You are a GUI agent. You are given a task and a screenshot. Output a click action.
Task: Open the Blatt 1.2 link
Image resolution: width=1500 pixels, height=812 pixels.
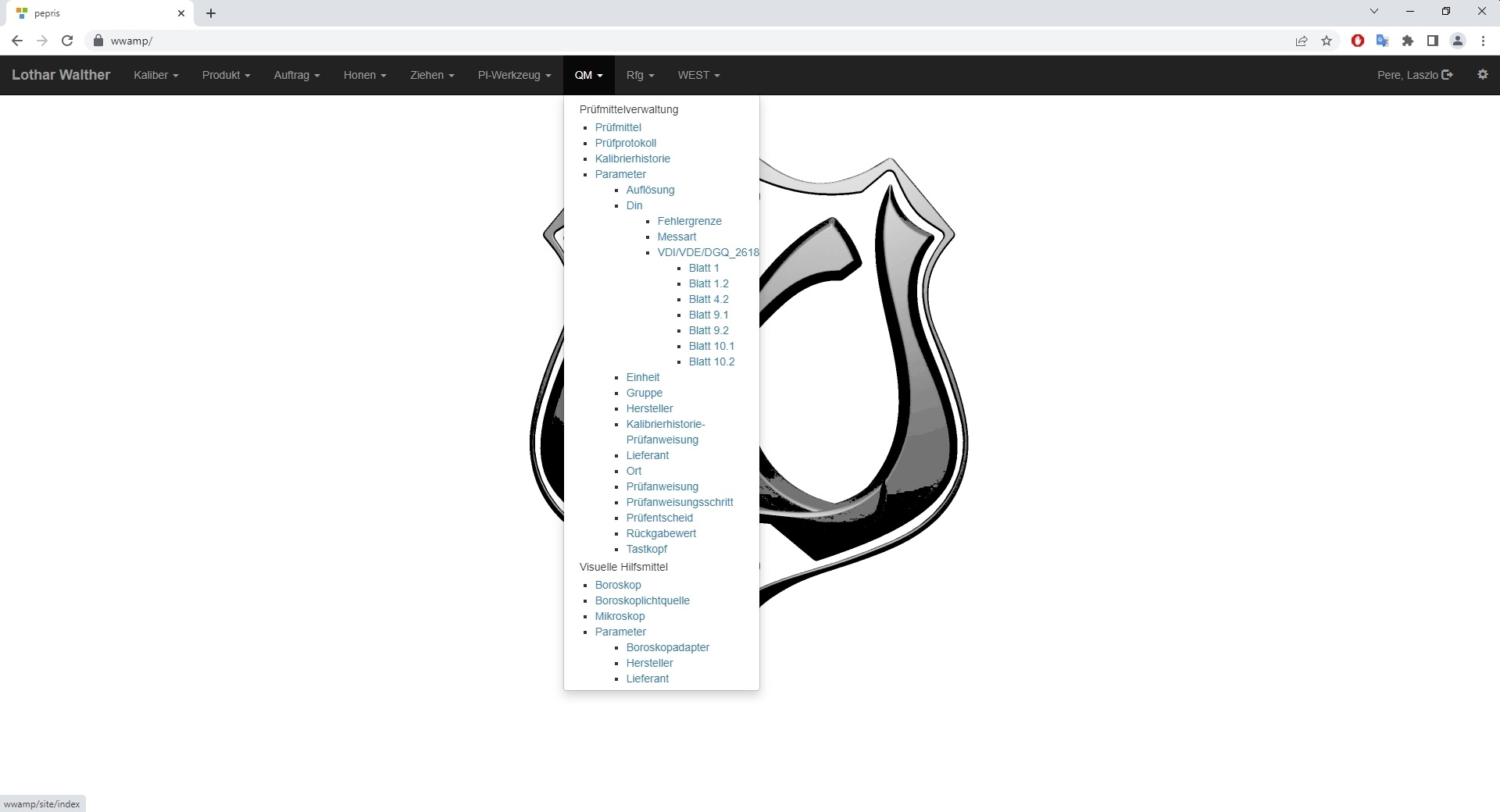pos(709,283)
